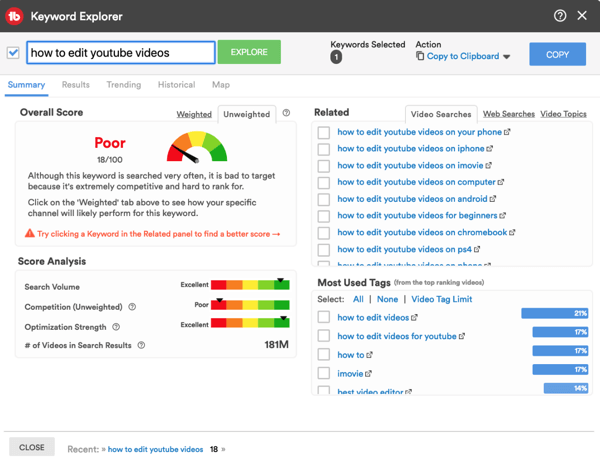Click the overall score gauge dial

click(x=197, y=146)
